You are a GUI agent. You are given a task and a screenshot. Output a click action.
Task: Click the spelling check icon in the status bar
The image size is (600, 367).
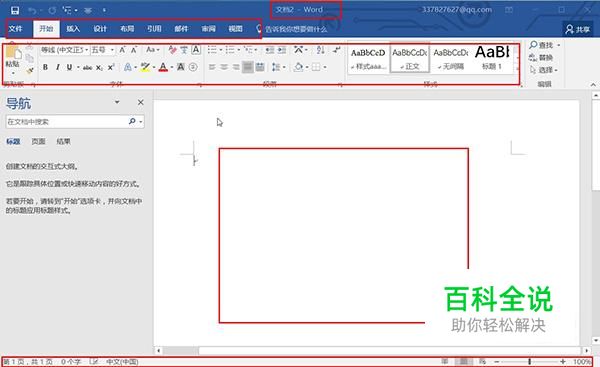pos(94,361)
